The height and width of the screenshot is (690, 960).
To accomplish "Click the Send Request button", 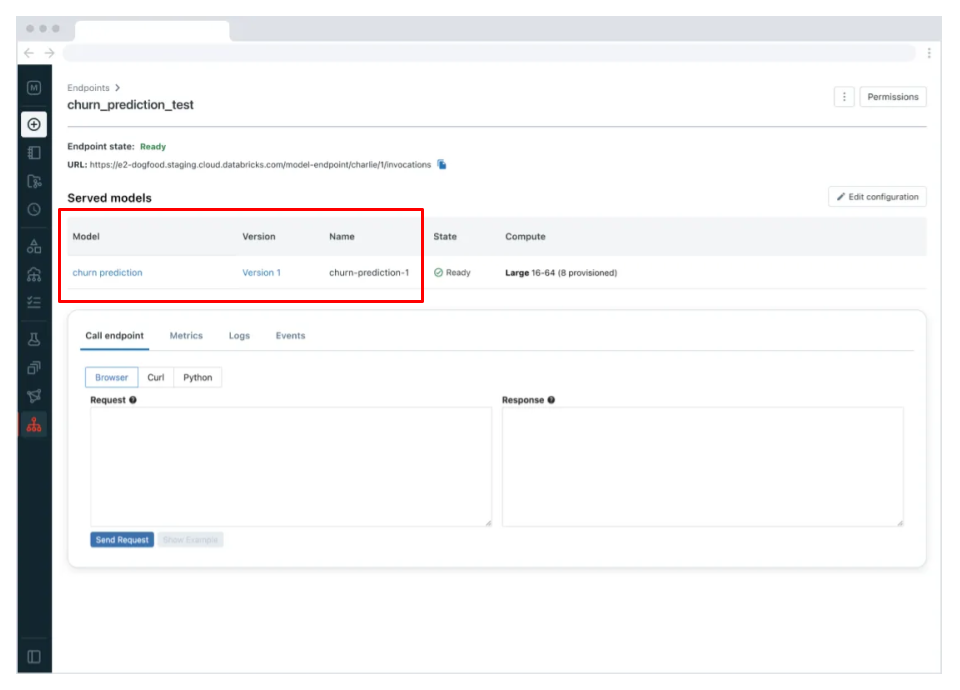I will tap(122, 539).
